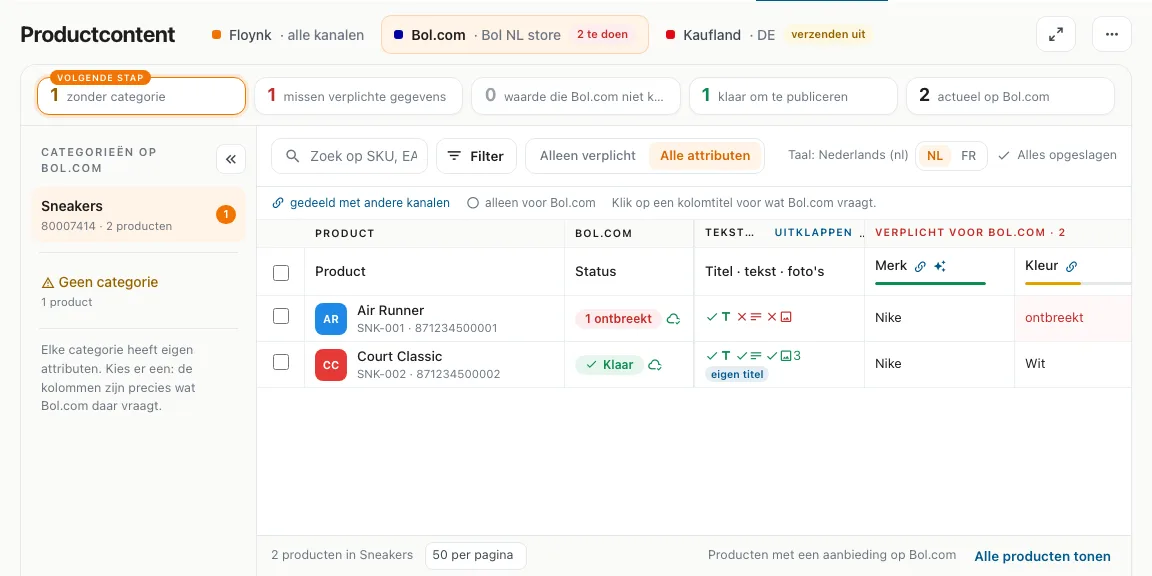Collapse the categories sidebar with double chevron
Image resolution: width=1152 pixels, height=576 pixels.
click(231, 159)
